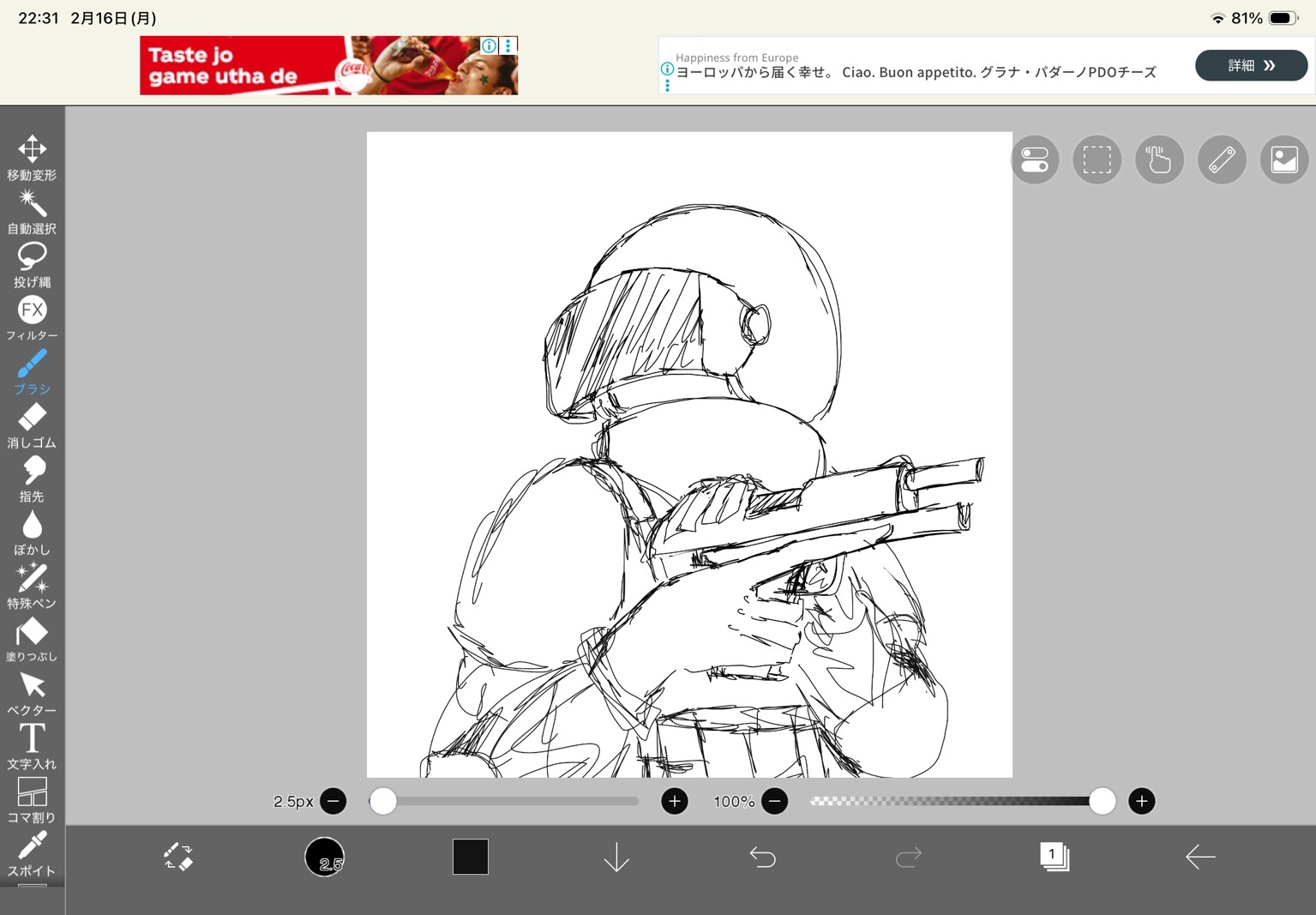Viewport: 1316px width, 915px height.
Task: Choose the Lasso tool (投げ縄)
Action: point(32,264)
